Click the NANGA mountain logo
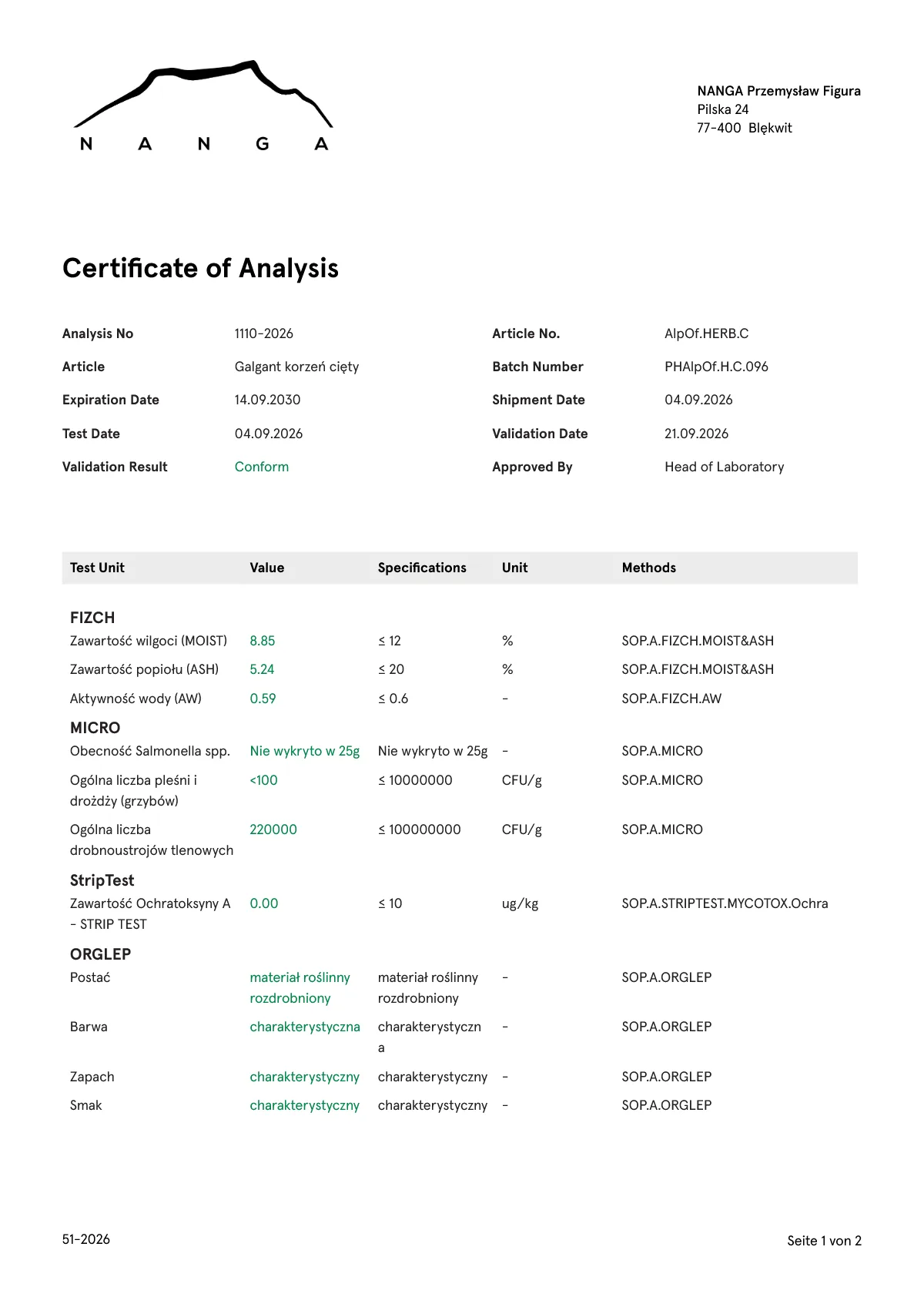 tap(203, 106)
